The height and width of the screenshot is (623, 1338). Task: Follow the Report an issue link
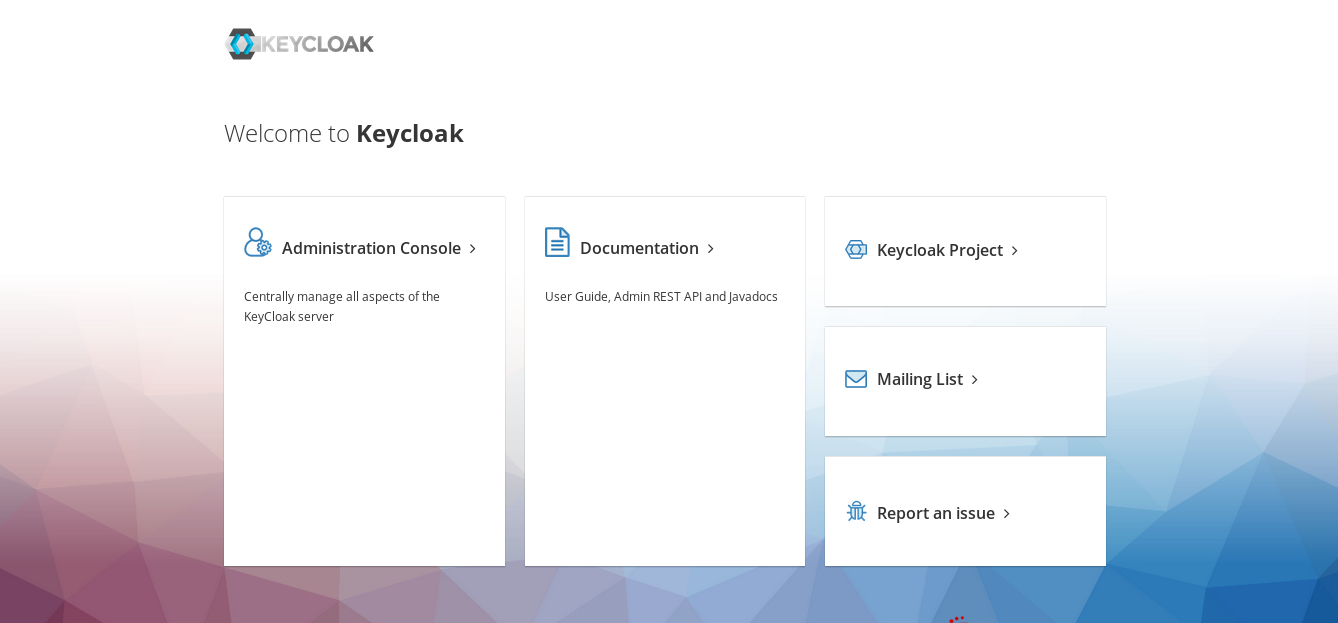(936, 513)
